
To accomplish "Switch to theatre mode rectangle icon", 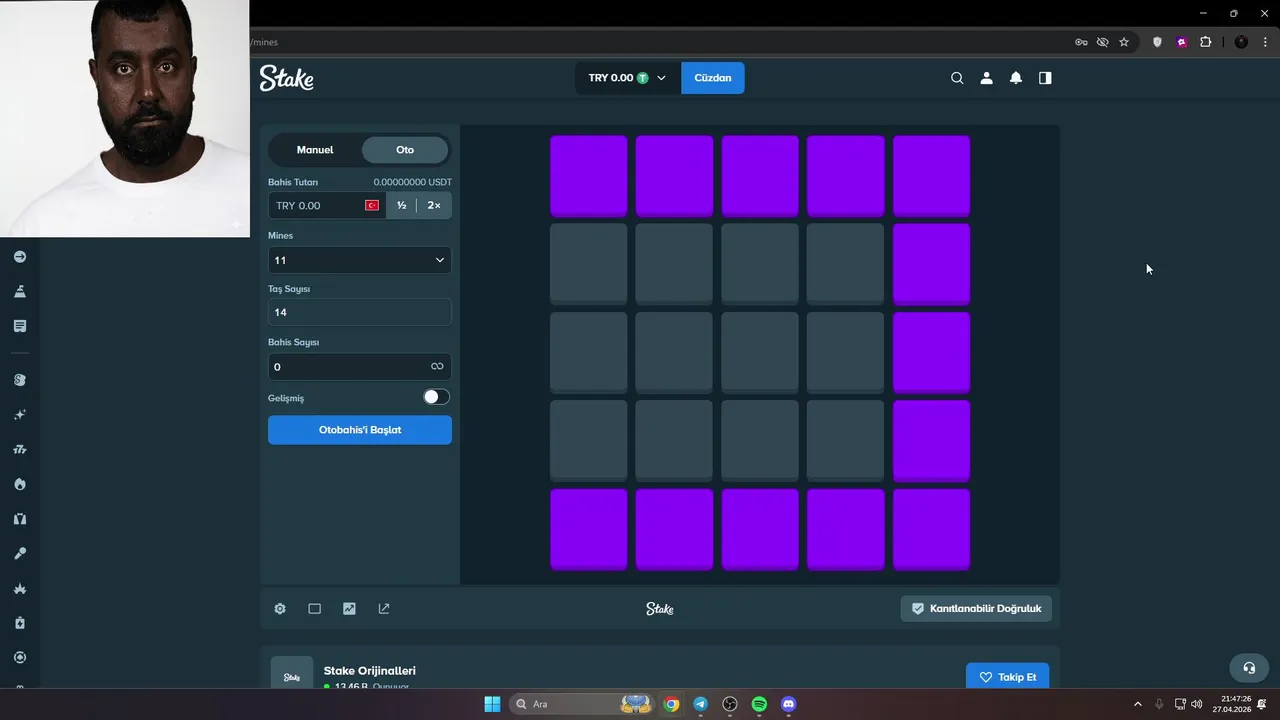I will (314, 608).
